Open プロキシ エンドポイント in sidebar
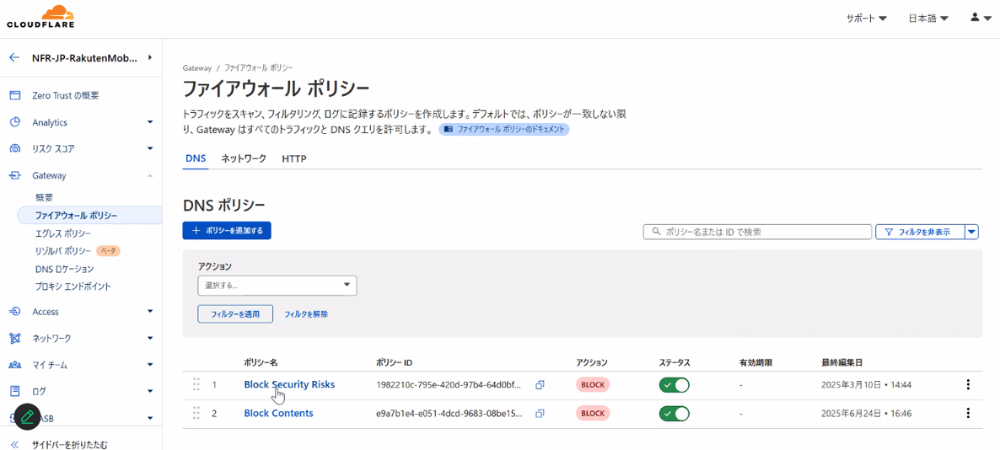Screen dimensions: 1000x450 73,287
